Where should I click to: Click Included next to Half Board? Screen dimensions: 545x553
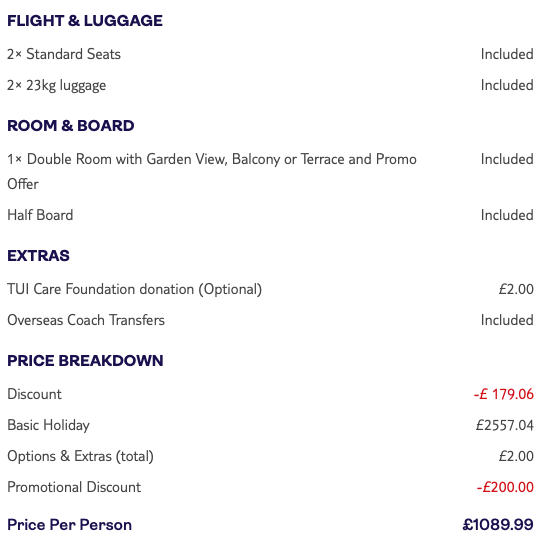507,215
